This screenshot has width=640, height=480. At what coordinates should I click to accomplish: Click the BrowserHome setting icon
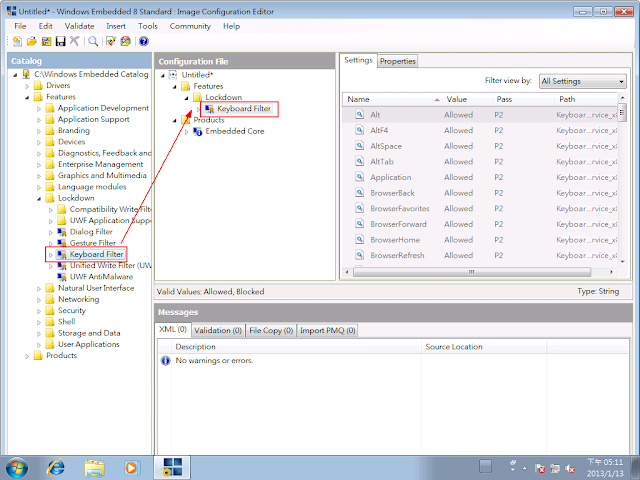pos(360,240)
